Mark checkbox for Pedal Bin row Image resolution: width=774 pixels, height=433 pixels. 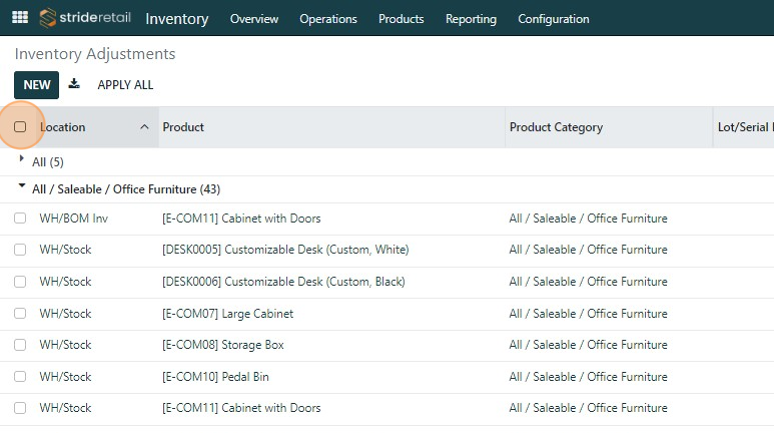point(20,377)
